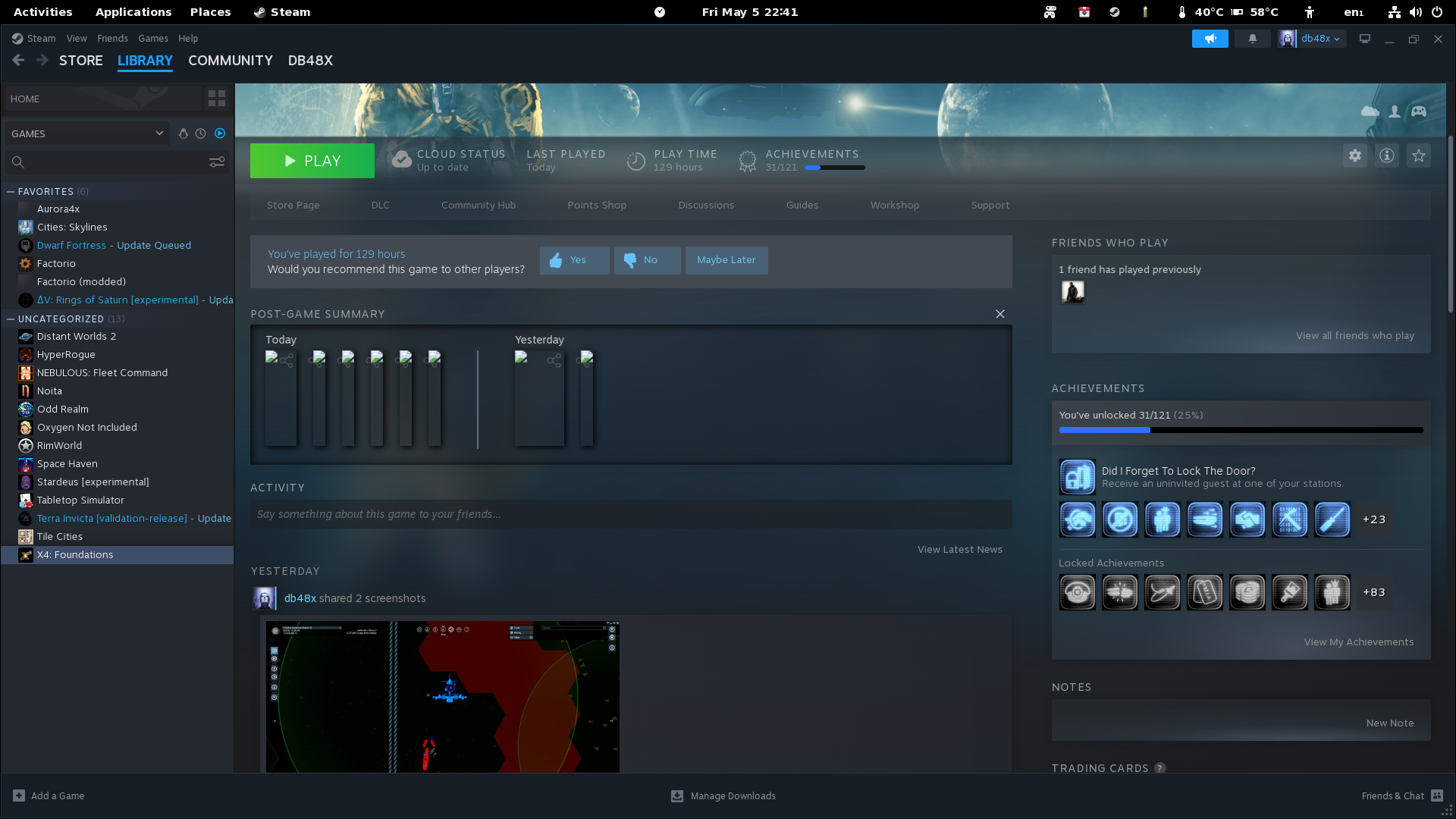1456x819 pixels.
Task: Open the Steam tray icon in top panel
Action: pyautogui.click(x=1115, y=12)
